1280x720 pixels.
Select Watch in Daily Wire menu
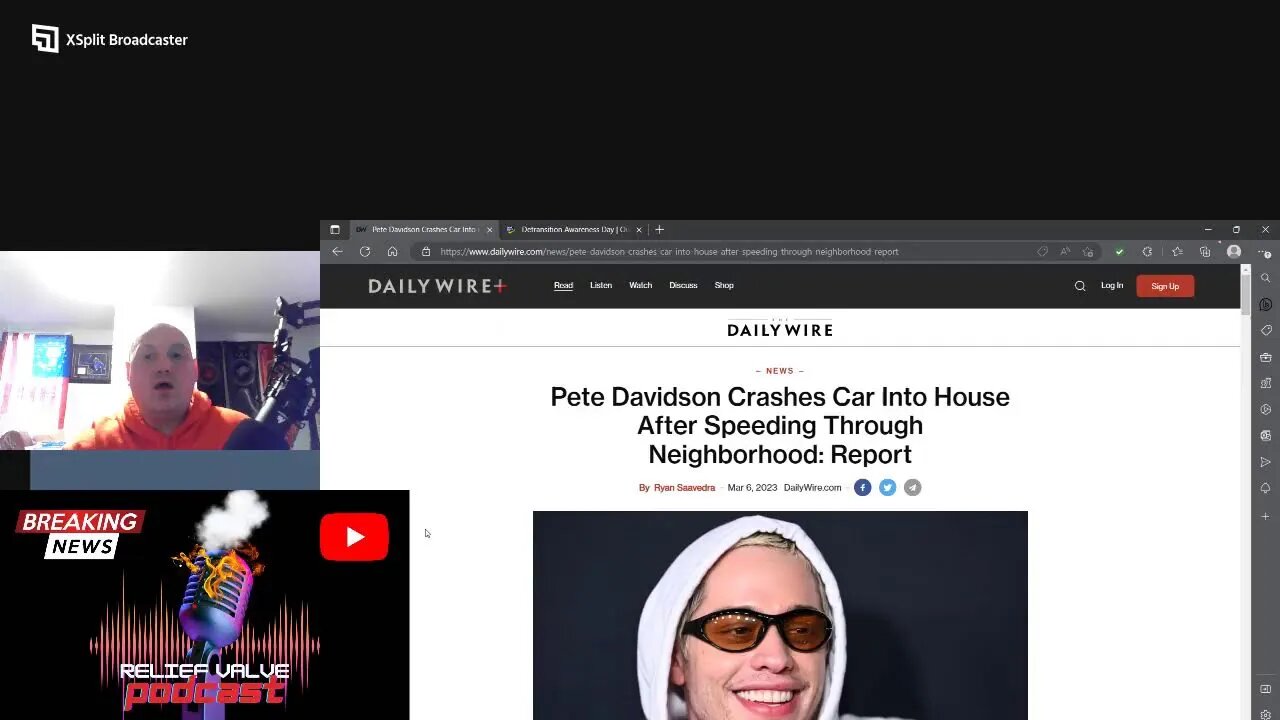640,286
